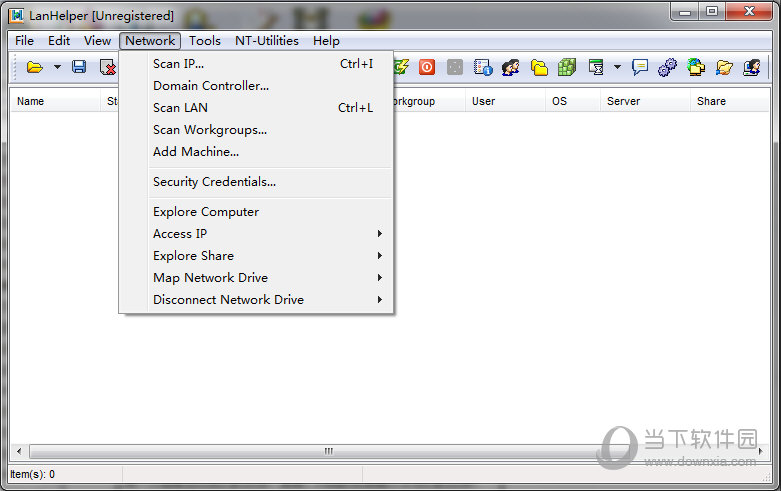
Task: Click the gray square toolbar icon
Action: tap(455, 67)
